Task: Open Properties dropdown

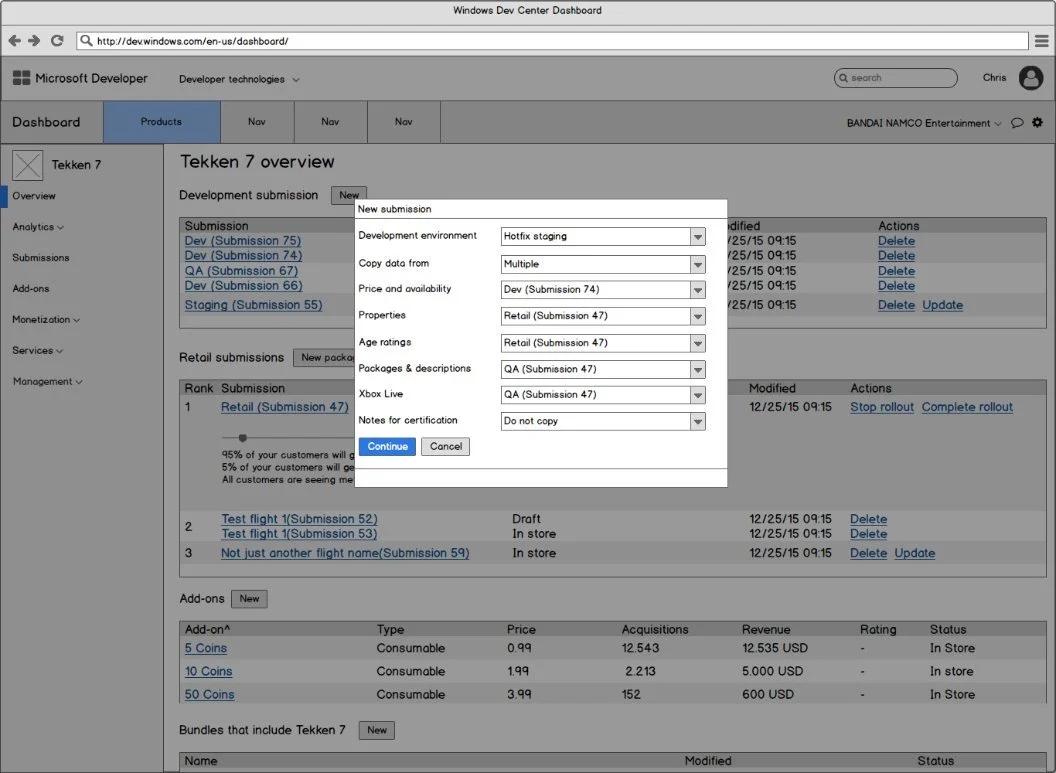Action: click(603, 316)
